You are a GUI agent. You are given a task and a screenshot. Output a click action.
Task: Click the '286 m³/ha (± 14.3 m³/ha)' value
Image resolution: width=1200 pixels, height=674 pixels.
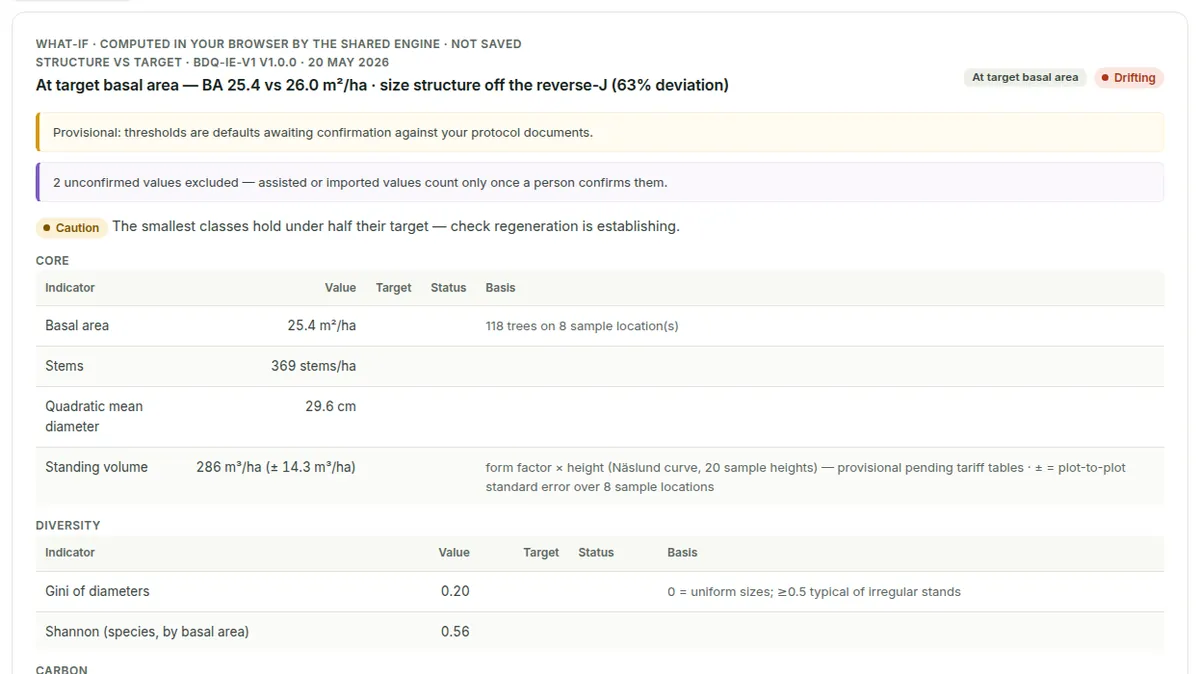click(276, 467)
